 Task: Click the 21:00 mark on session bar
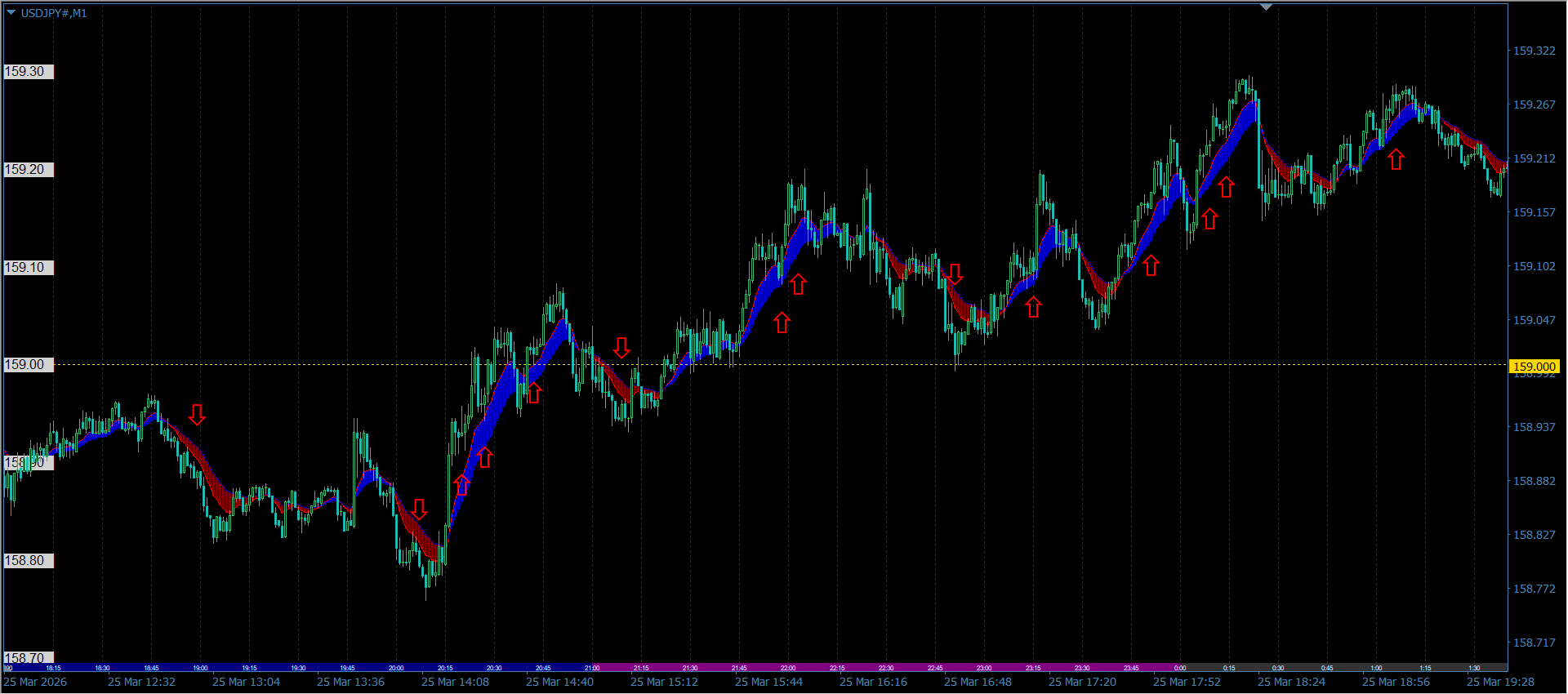point(592,668)
